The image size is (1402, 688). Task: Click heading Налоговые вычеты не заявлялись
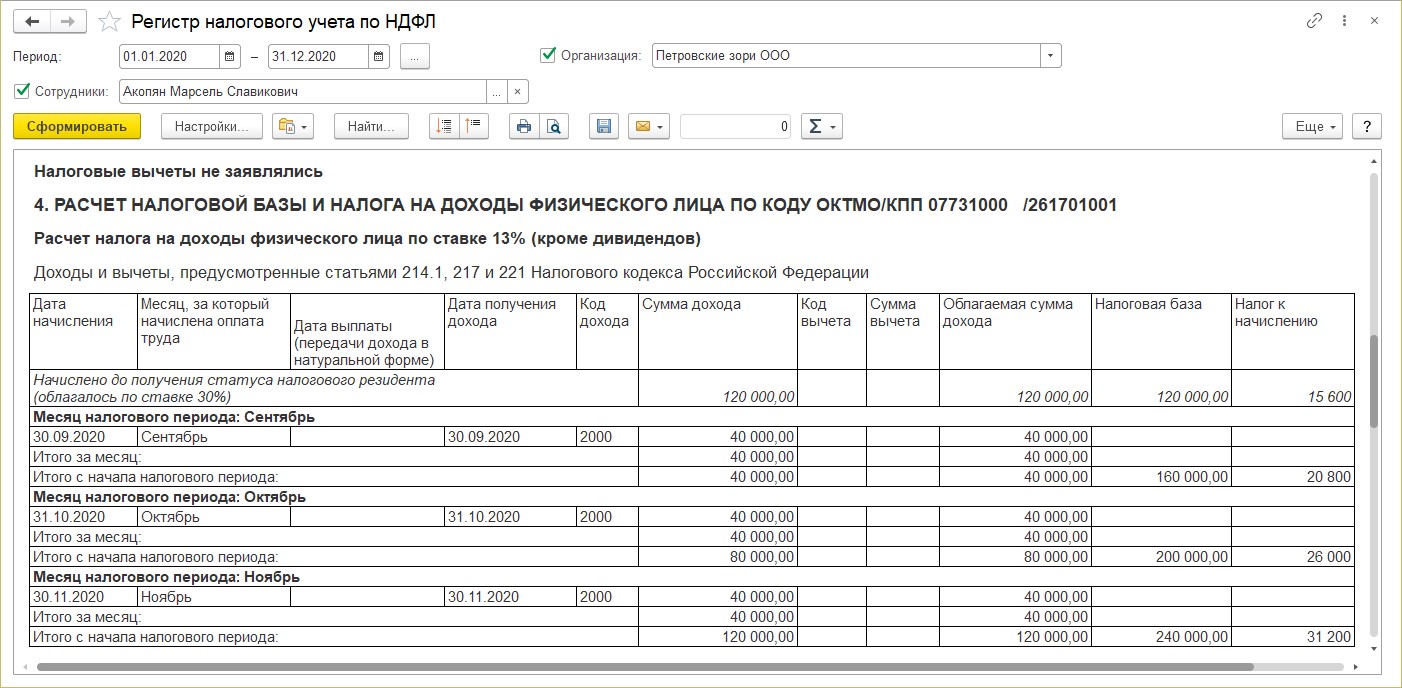click(178, 172)
